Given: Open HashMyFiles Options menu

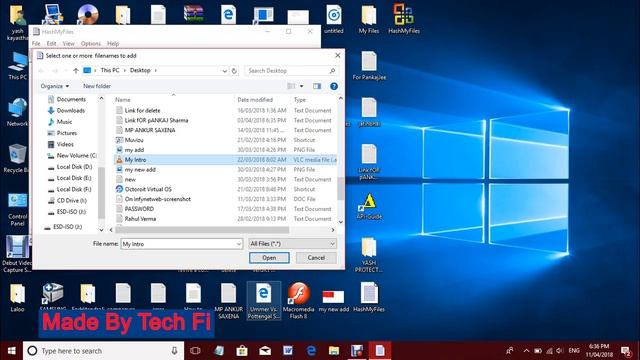Looking at the screenshot, I should tap(91, 44).
